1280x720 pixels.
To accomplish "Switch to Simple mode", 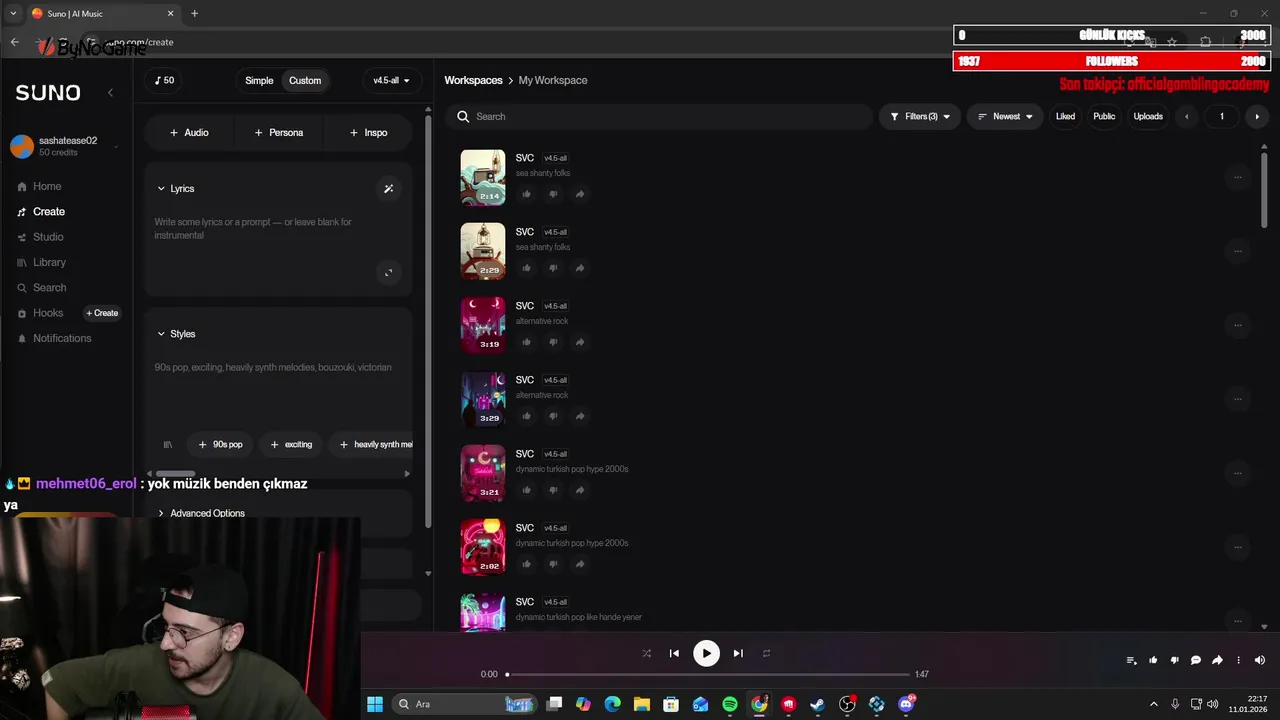I will [259, 81].
